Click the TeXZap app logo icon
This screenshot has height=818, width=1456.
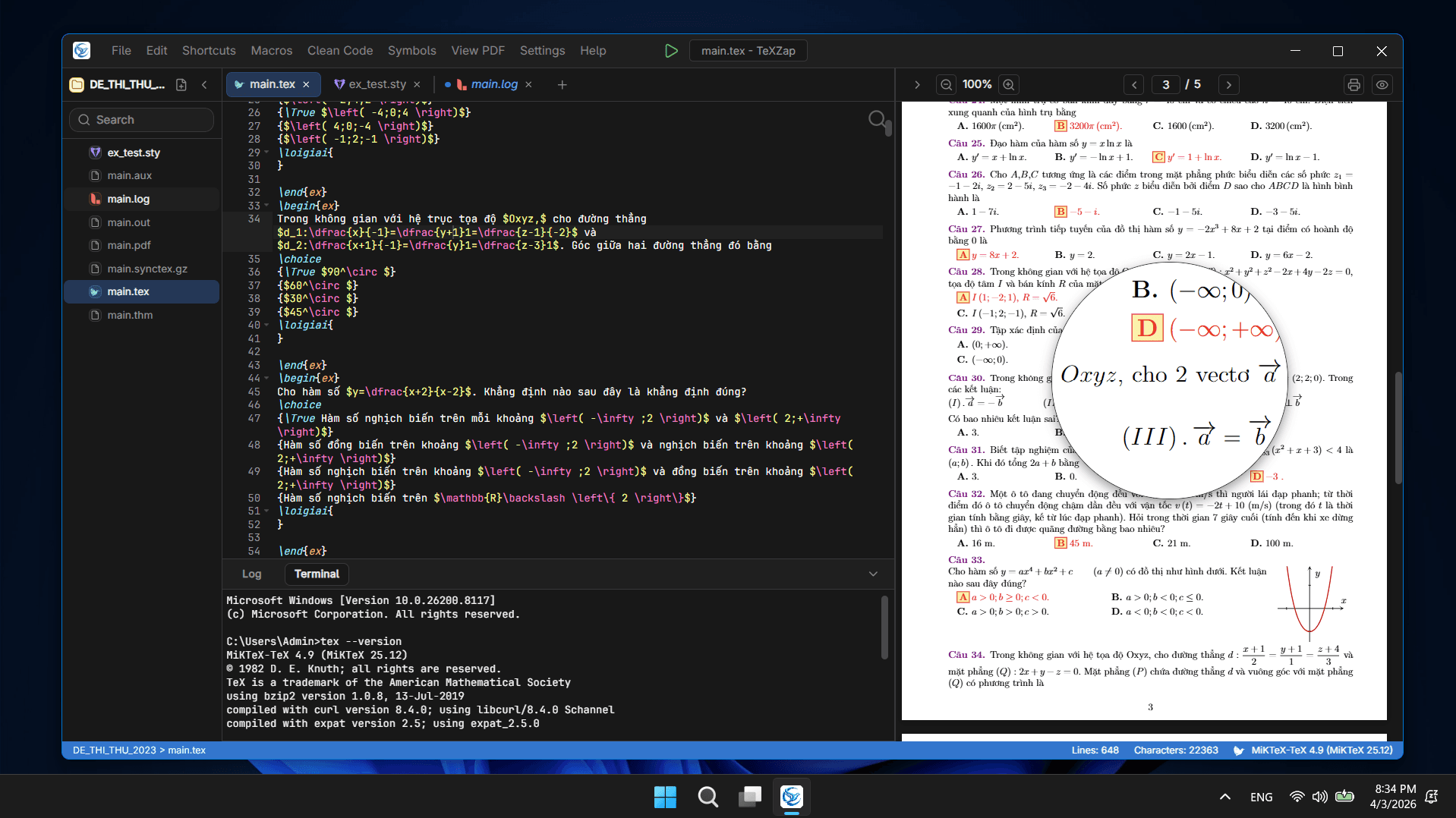tap(81, 51)
